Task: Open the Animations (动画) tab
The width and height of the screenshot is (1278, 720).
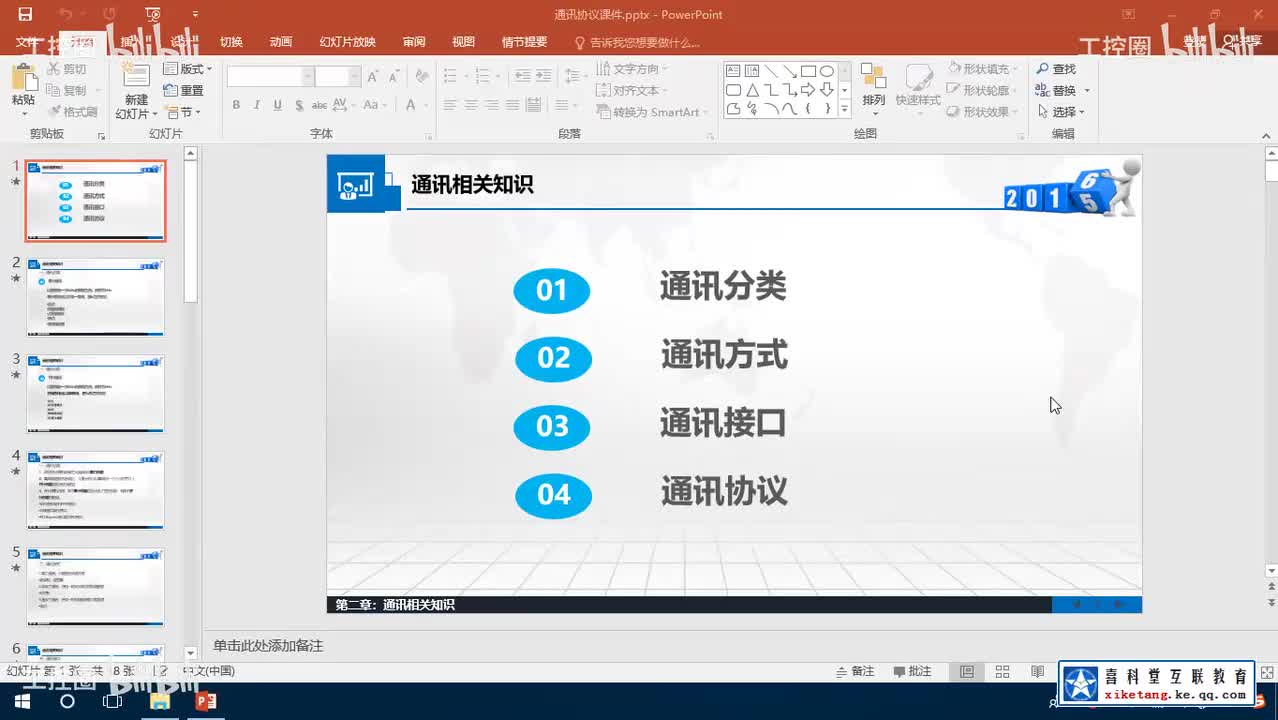Action: pyautogui.click(x=281, y=42)
